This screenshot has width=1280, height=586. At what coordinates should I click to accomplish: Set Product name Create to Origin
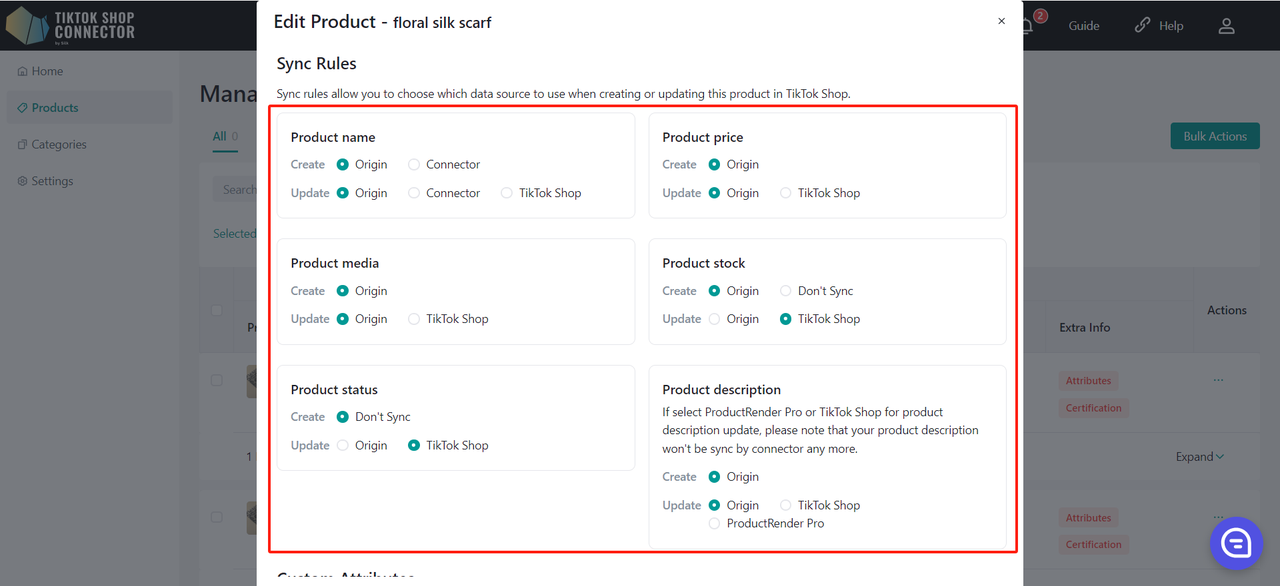pos(343,165)
